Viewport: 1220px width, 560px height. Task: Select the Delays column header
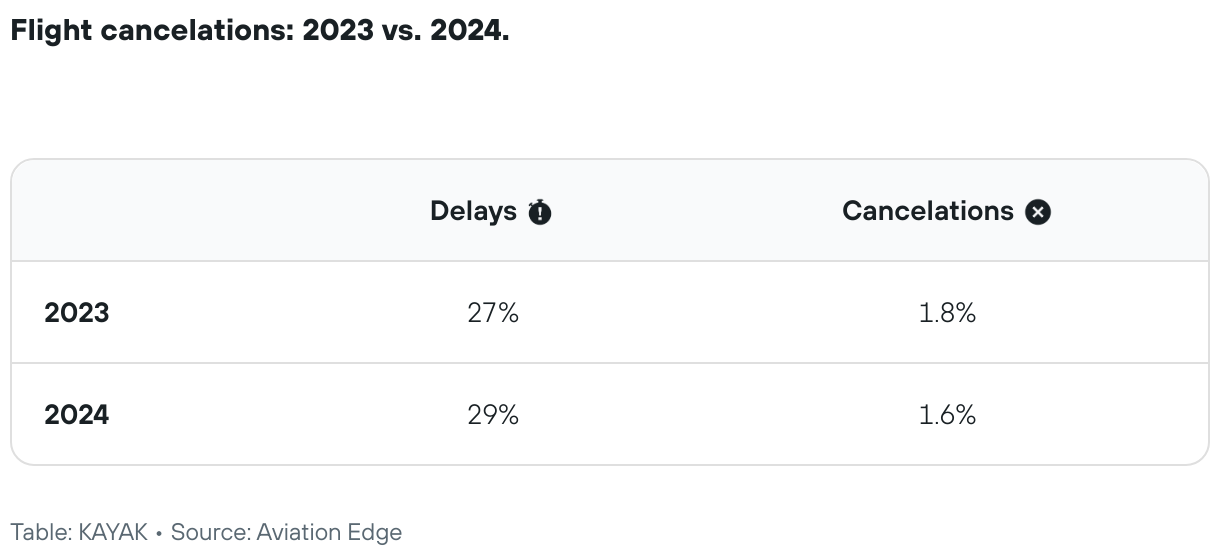(491, 212)
